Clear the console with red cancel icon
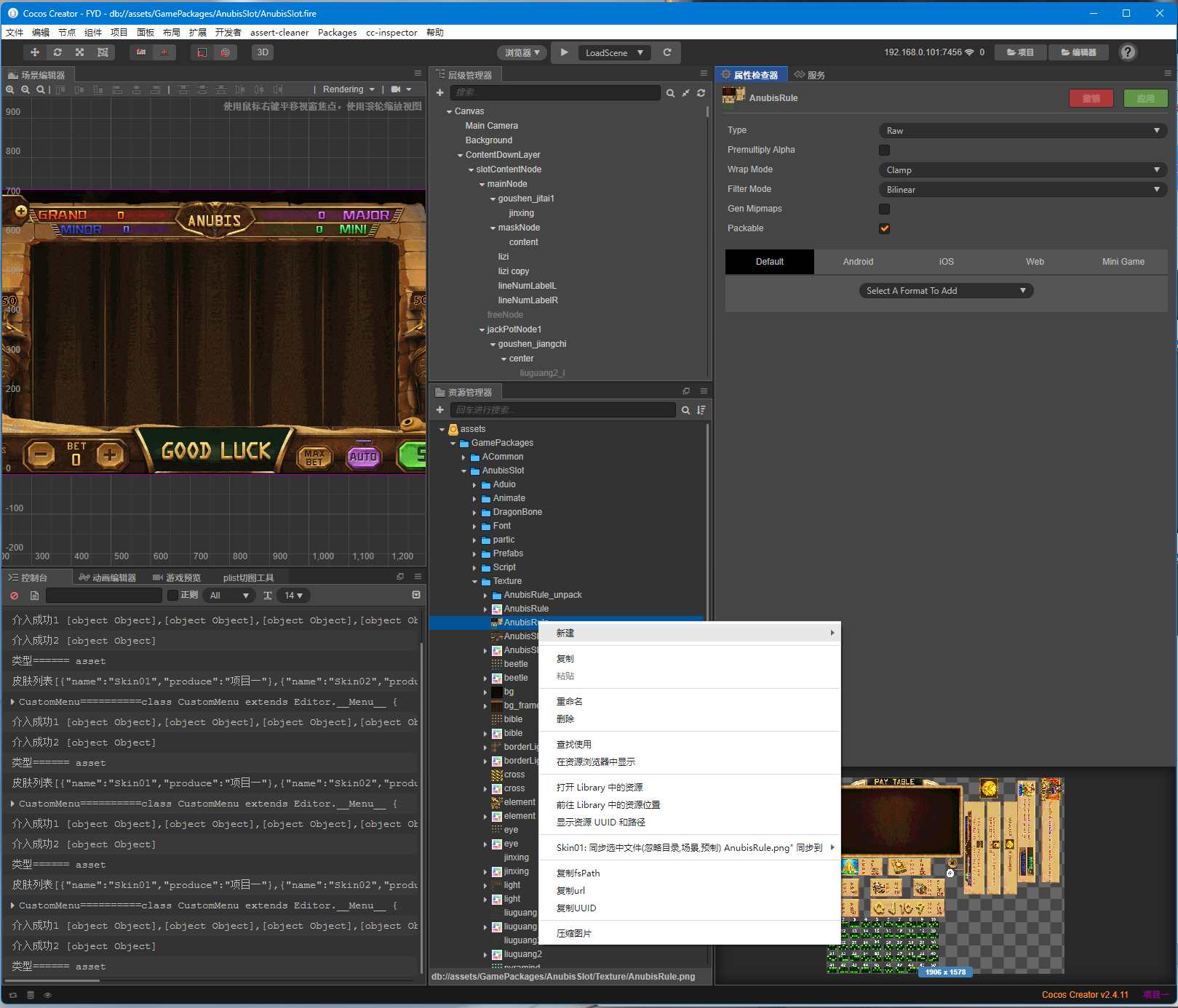Screen dimensions: 1178x1008 [15, 596]
